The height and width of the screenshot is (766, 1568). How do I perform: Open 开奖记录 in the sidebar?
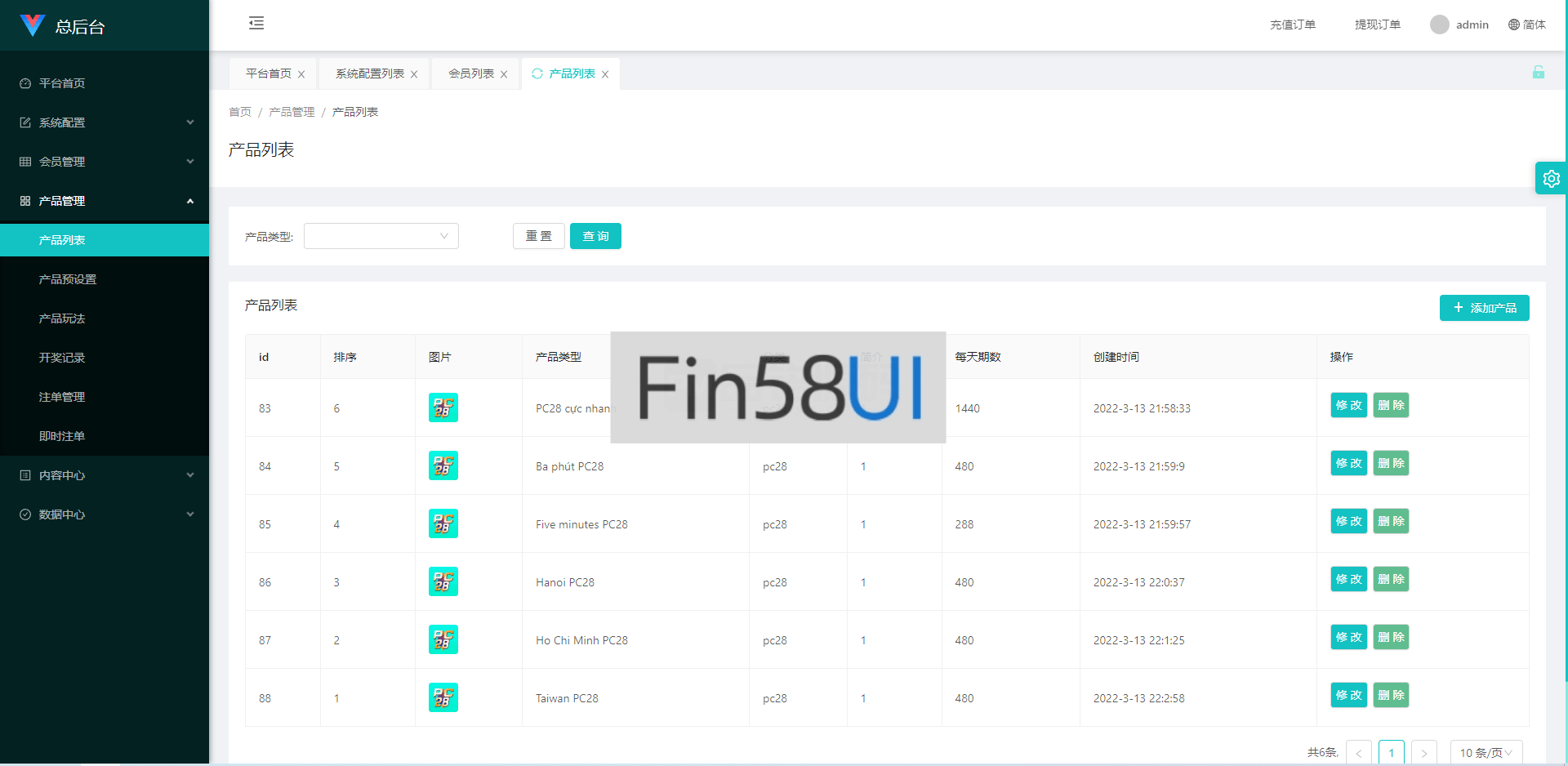point(62,358)
